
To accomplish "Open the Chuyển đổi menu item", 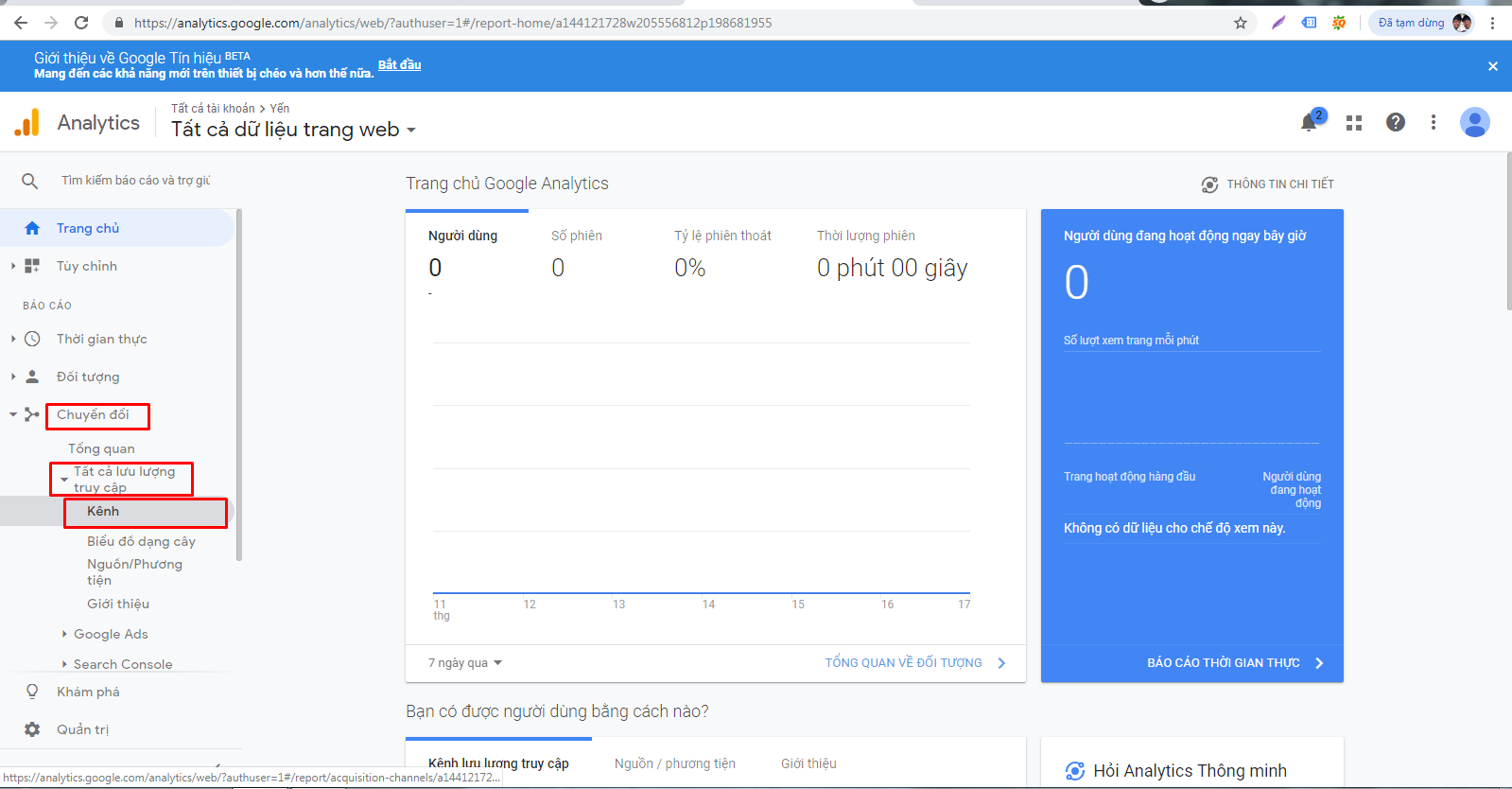I will point(93,414).
